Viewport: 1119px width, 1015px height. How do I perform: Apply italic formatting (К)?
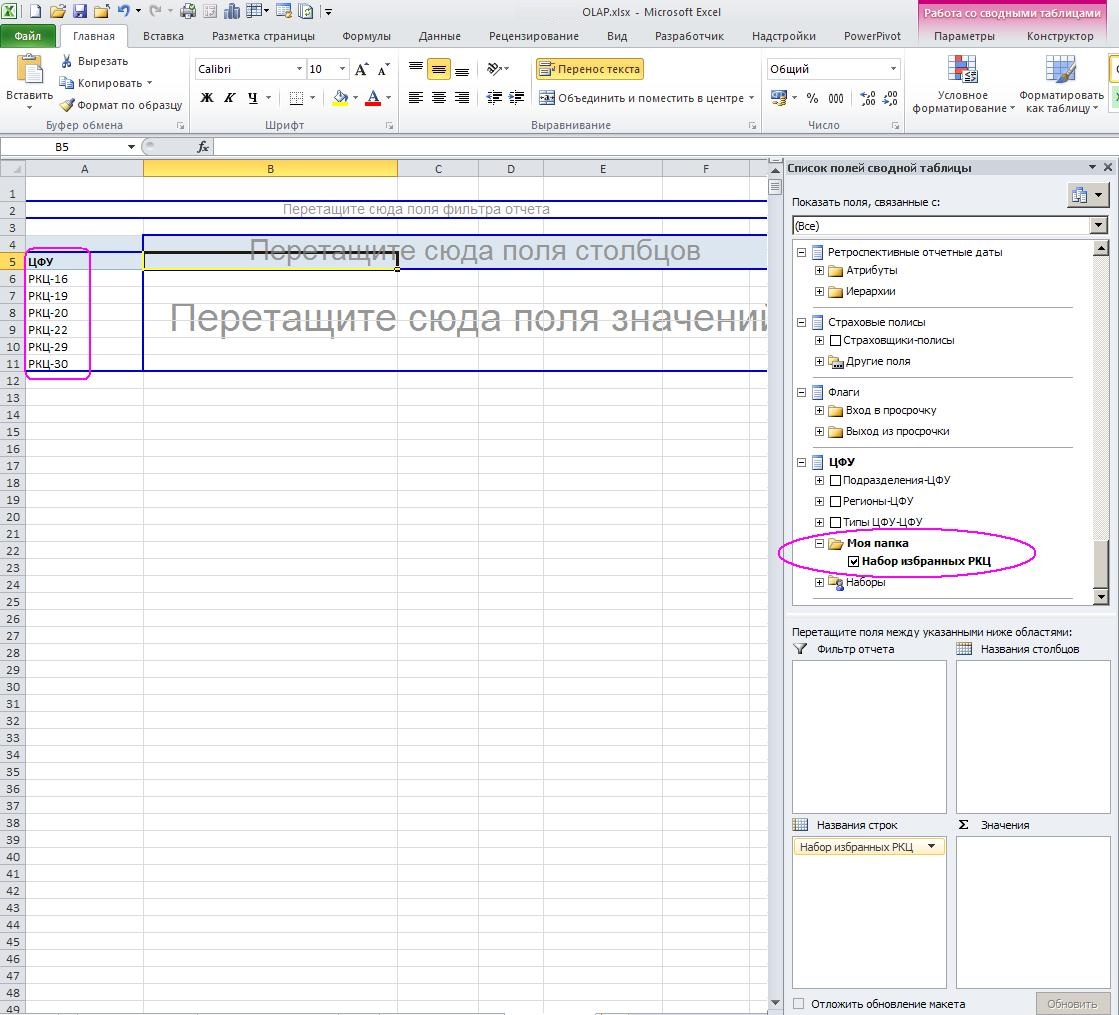point(230,98)
